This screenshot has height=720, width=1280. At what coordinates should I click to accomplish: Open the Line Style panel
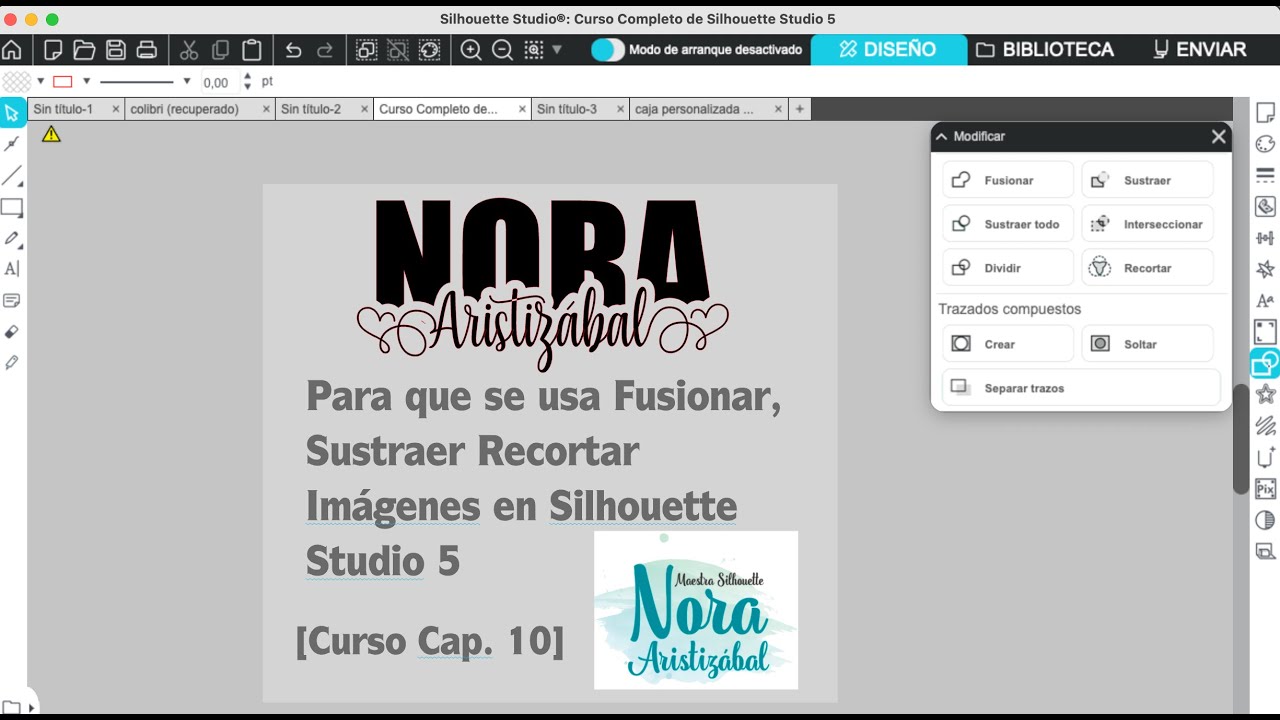click(x=1265, y=175)
